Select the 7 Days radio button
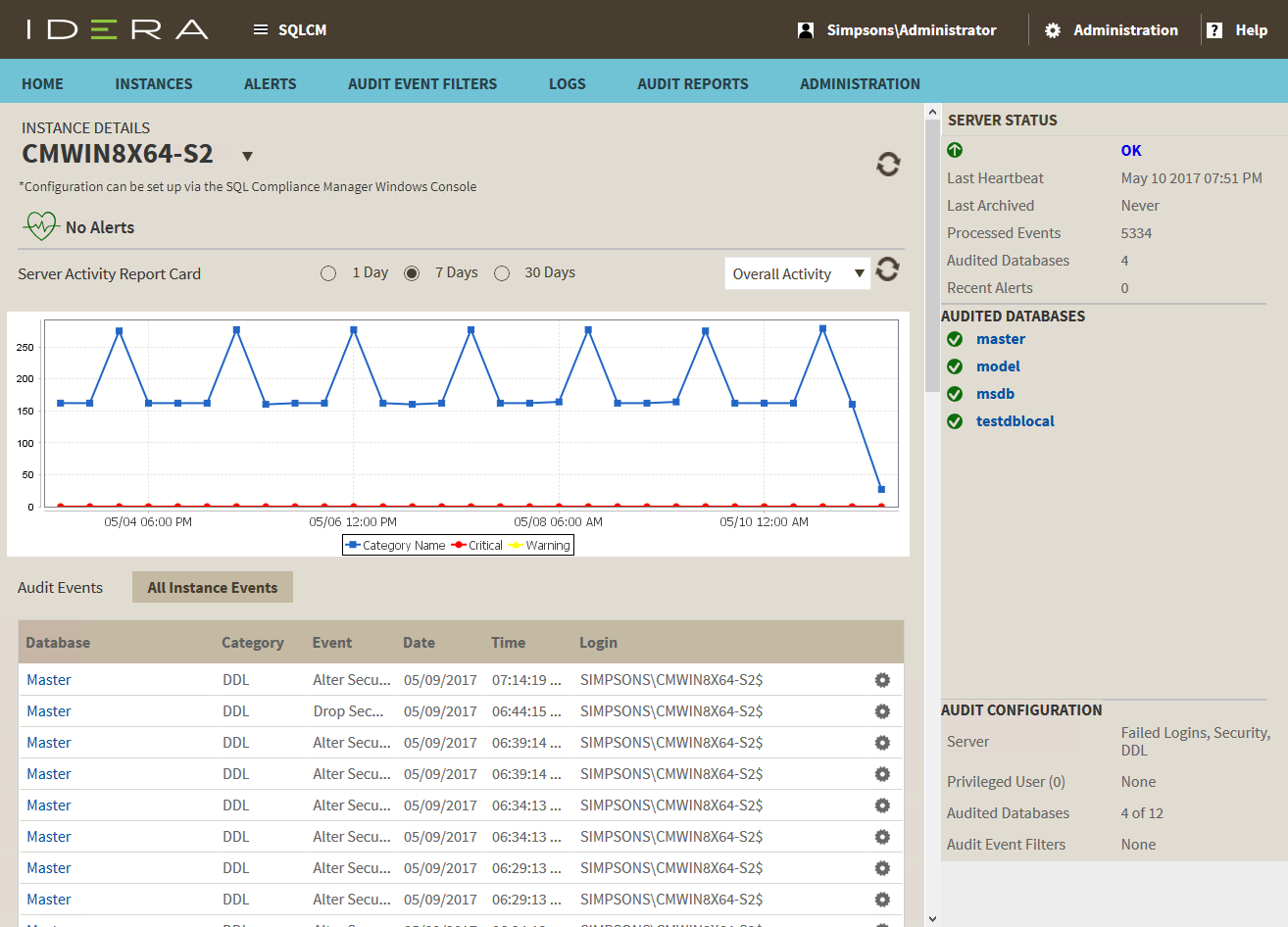This screenshot has height=927, width=1288. click(412, 273)
